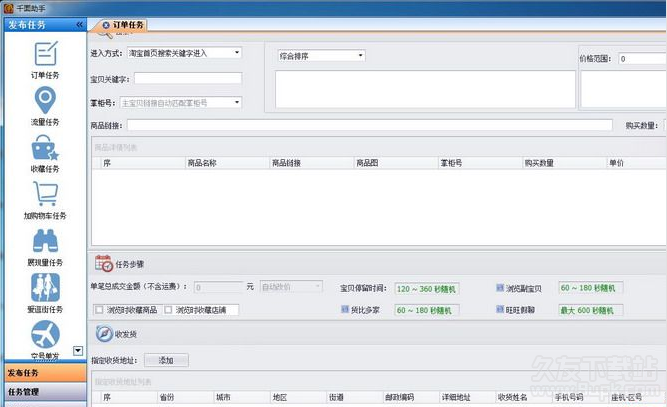The image size is (667, 407).
Task: Open the 爱逛街任务 shoppers icon
Action: [x=45, y=287]
